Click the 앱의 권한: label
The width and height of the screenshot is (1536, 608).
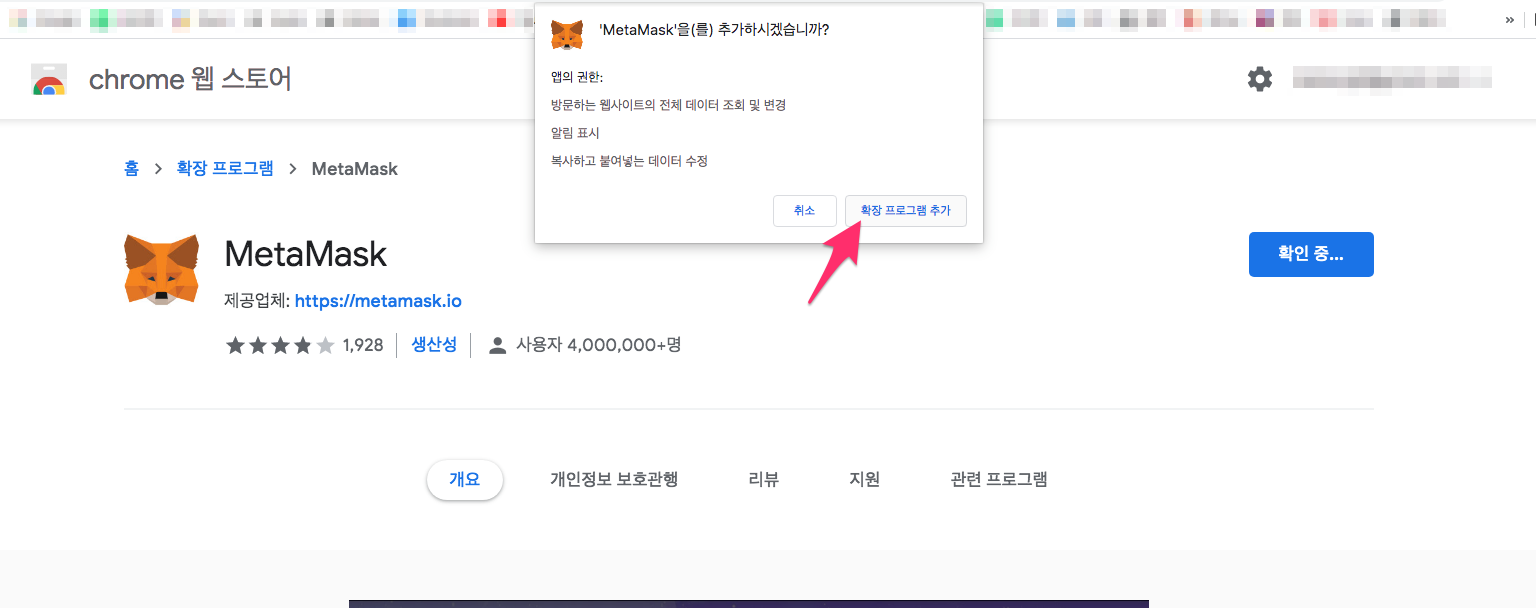(x=577, y=77)
